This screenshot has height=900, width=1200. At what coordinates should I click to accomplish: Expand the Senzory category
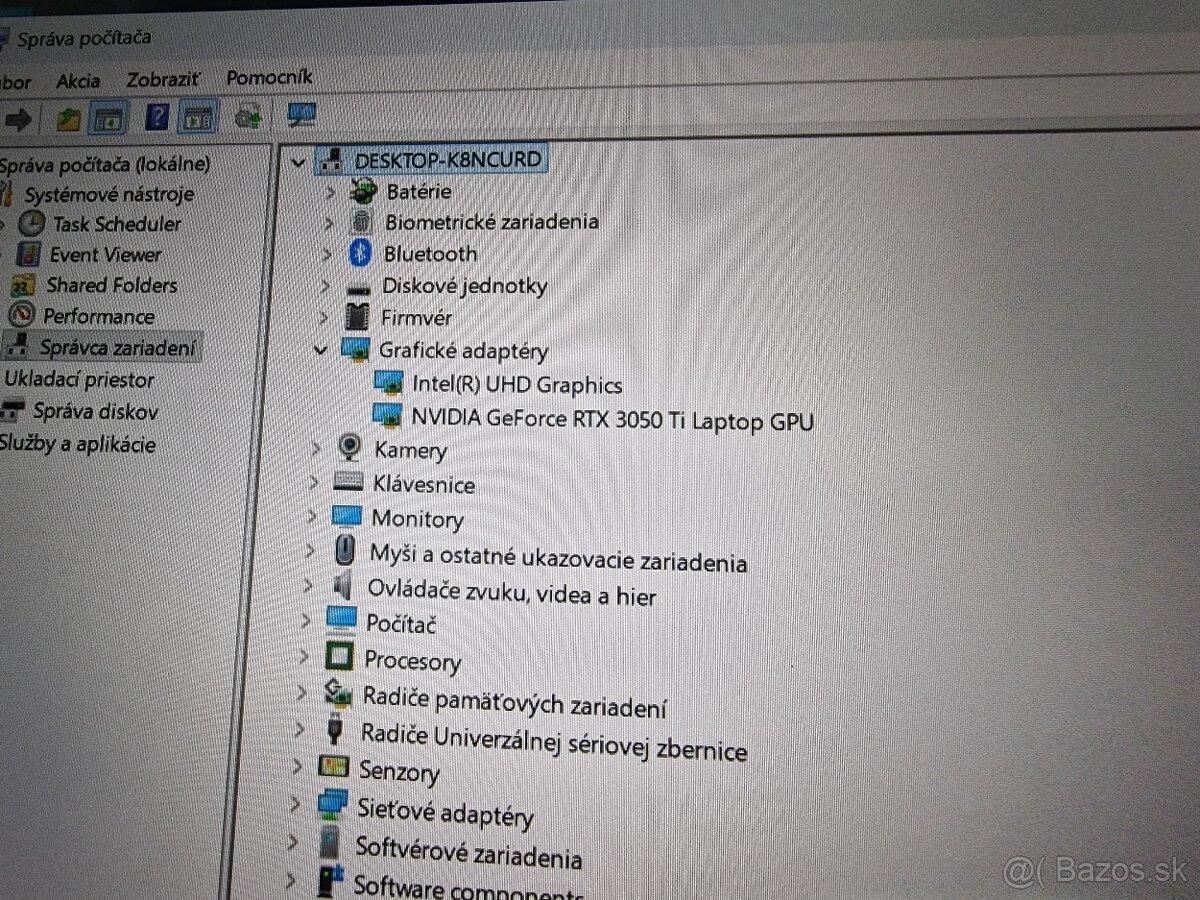click(x=297, y=766)
